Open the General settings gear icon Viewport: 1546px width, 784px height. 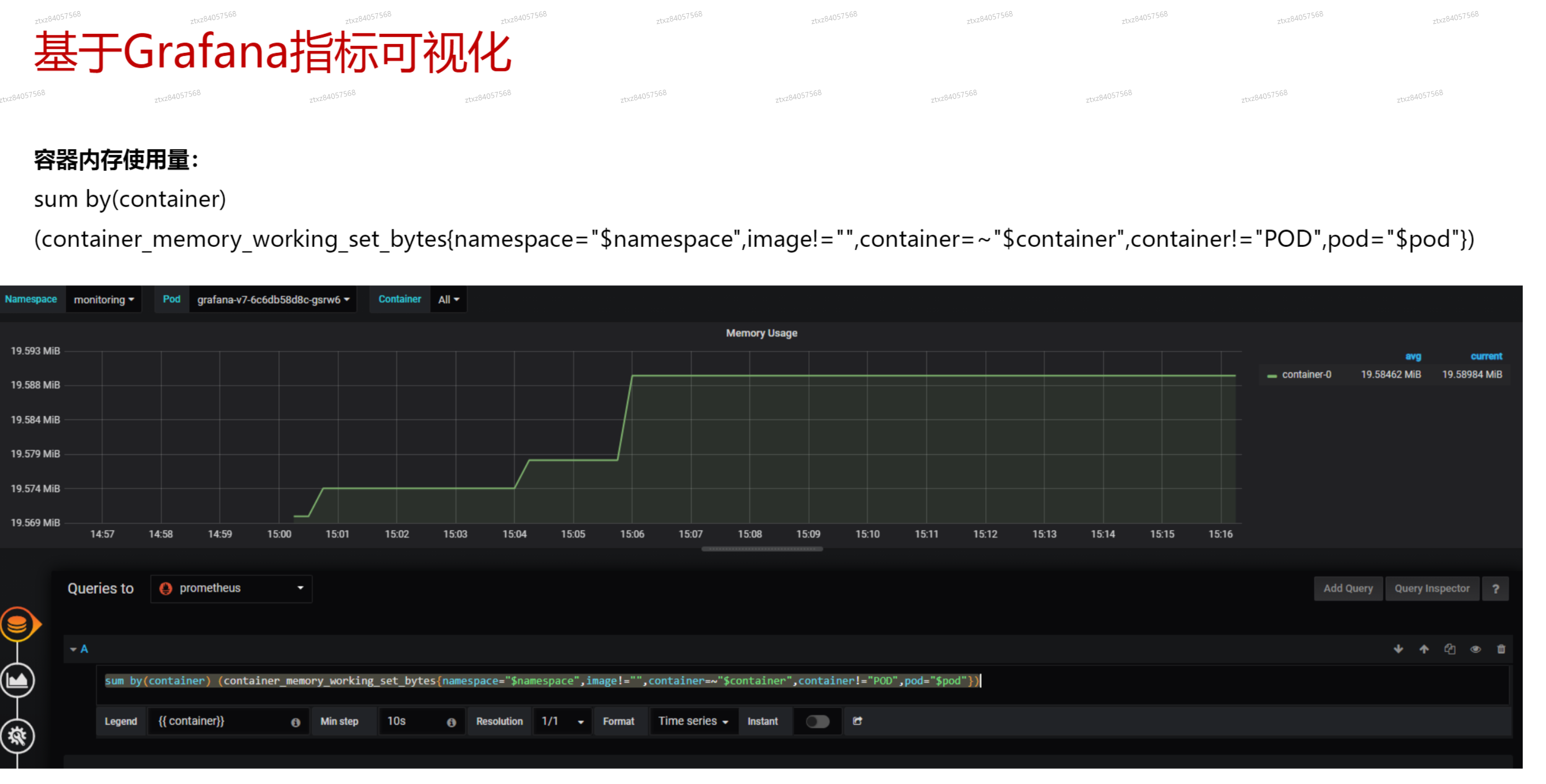(x=17, y=735)
